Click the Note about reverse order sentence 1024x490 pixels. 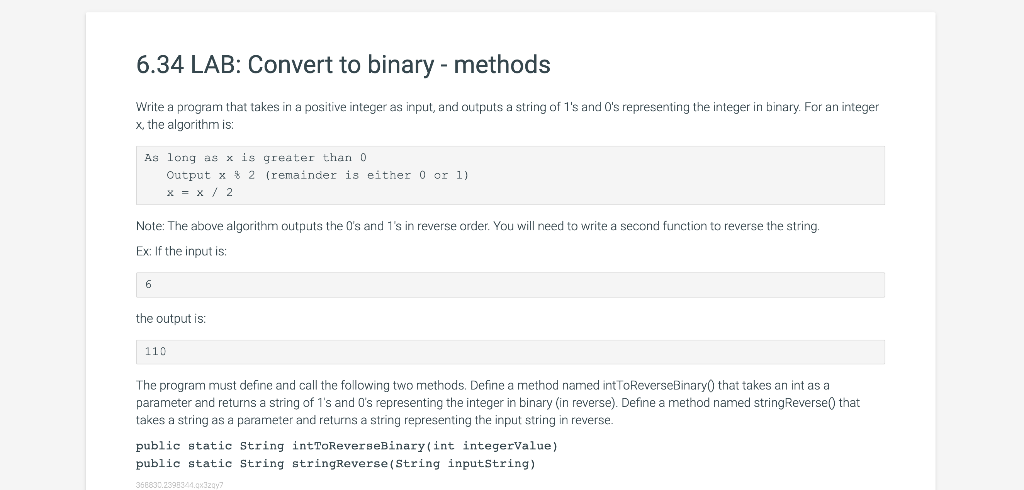tap(477, 226)
